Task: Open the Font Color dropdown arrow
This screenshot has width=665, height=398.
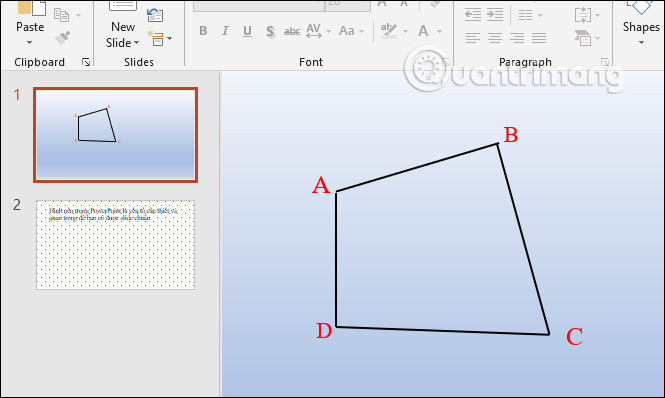Action: click(439, 31)
